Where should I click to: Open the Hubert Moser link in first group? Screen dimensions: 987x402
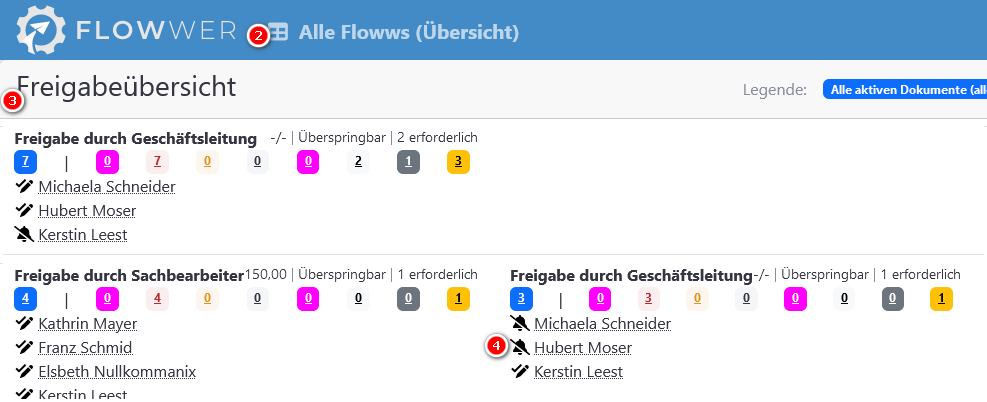tap(87, 211)
